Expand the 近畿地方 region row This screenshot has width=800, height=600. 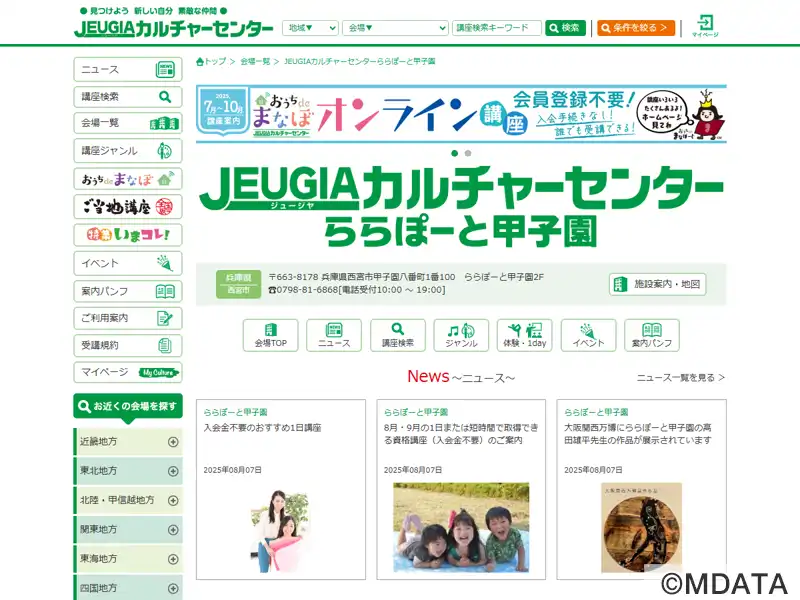[x=128, y=442]
